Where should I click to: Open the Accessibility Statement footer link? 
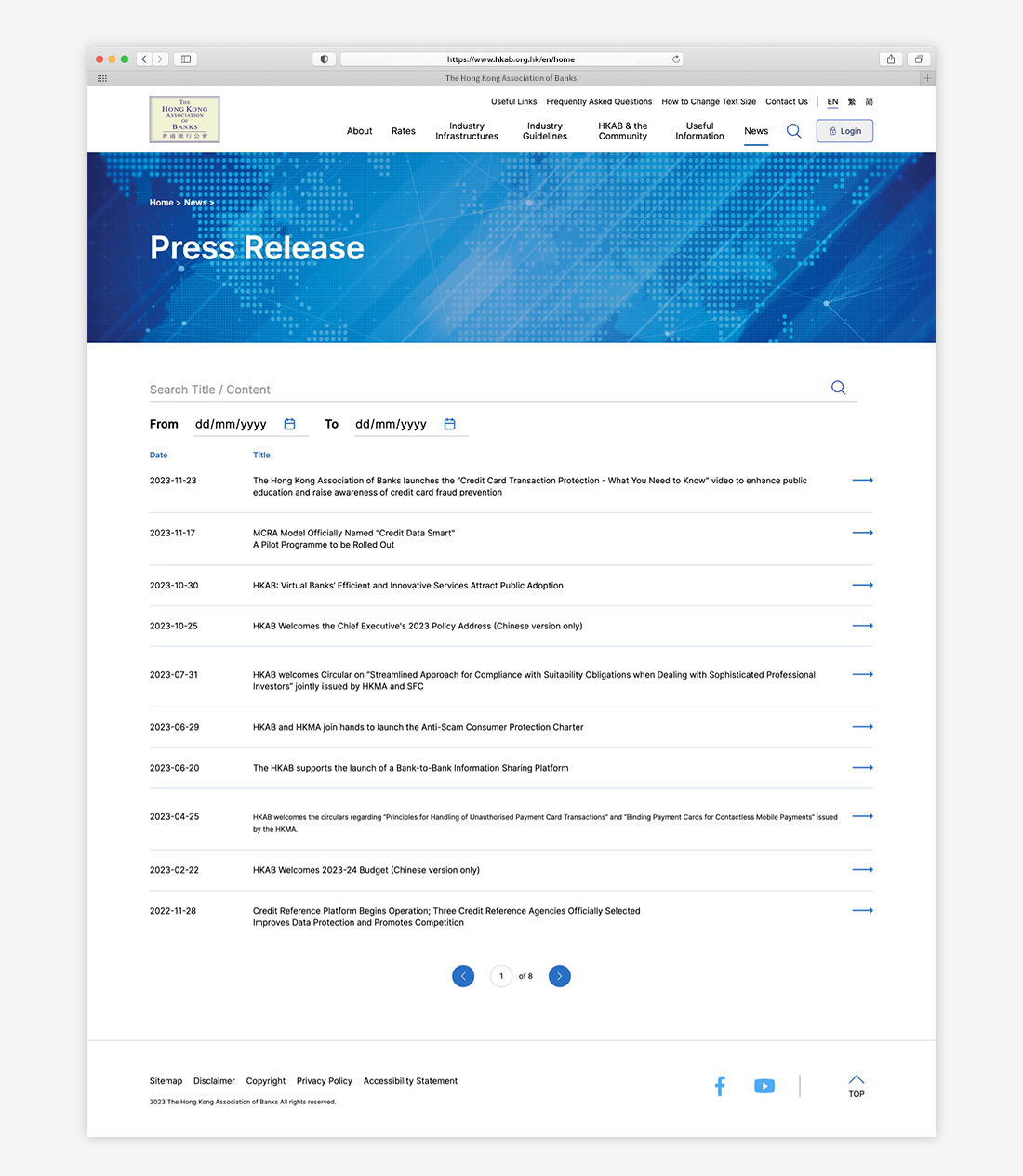(410, 1081)
